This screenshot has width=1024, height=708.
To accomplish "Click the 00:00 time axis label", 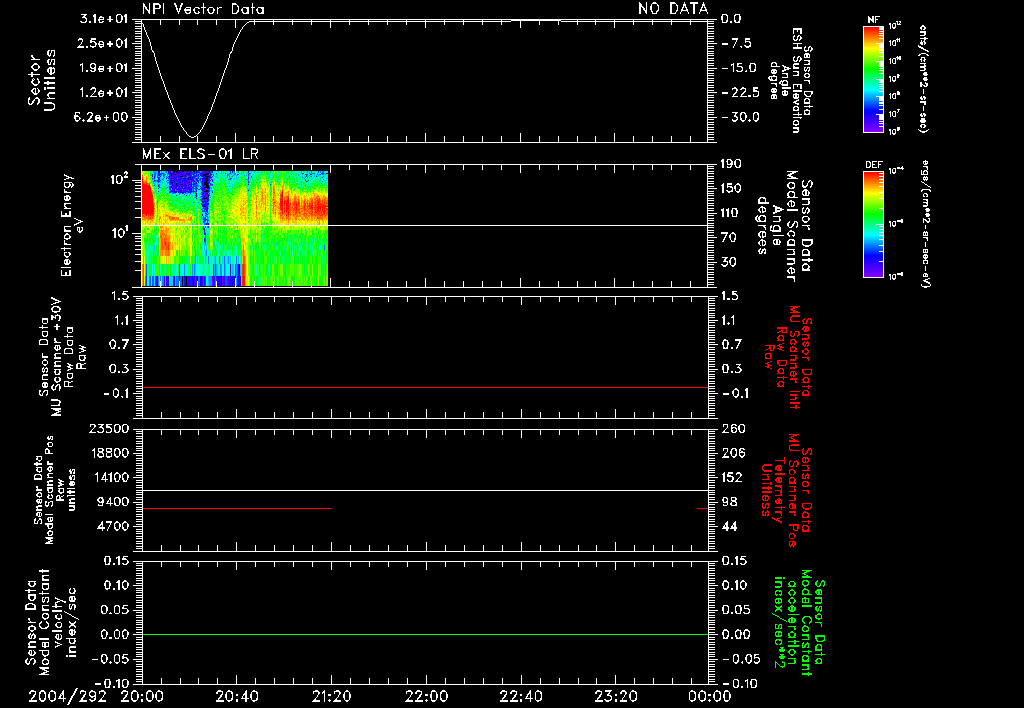I will tap(710, 696).
